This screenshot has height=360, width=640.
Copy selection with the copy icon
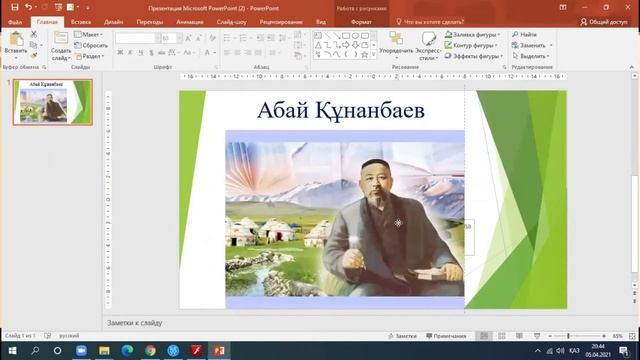33,45
